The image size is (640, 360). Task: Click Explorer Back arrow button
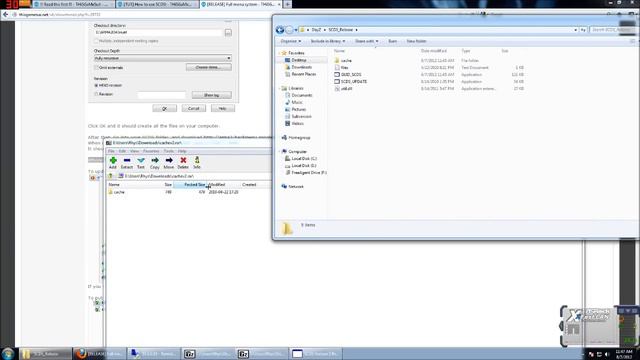pyautogui.click(x=280, y=30)
